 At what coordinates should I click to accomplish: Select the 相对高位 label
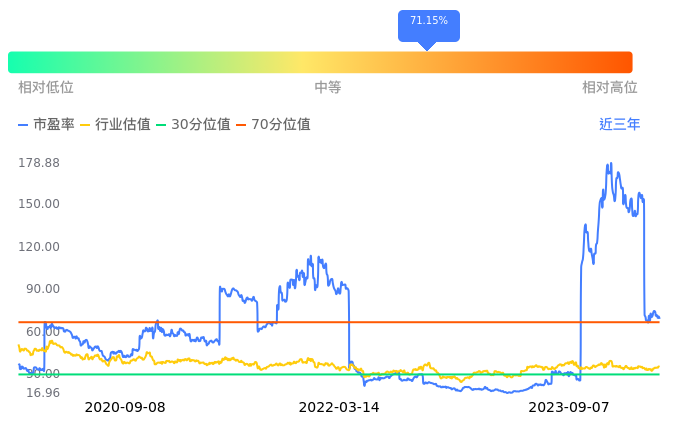[x=610, y=88]
